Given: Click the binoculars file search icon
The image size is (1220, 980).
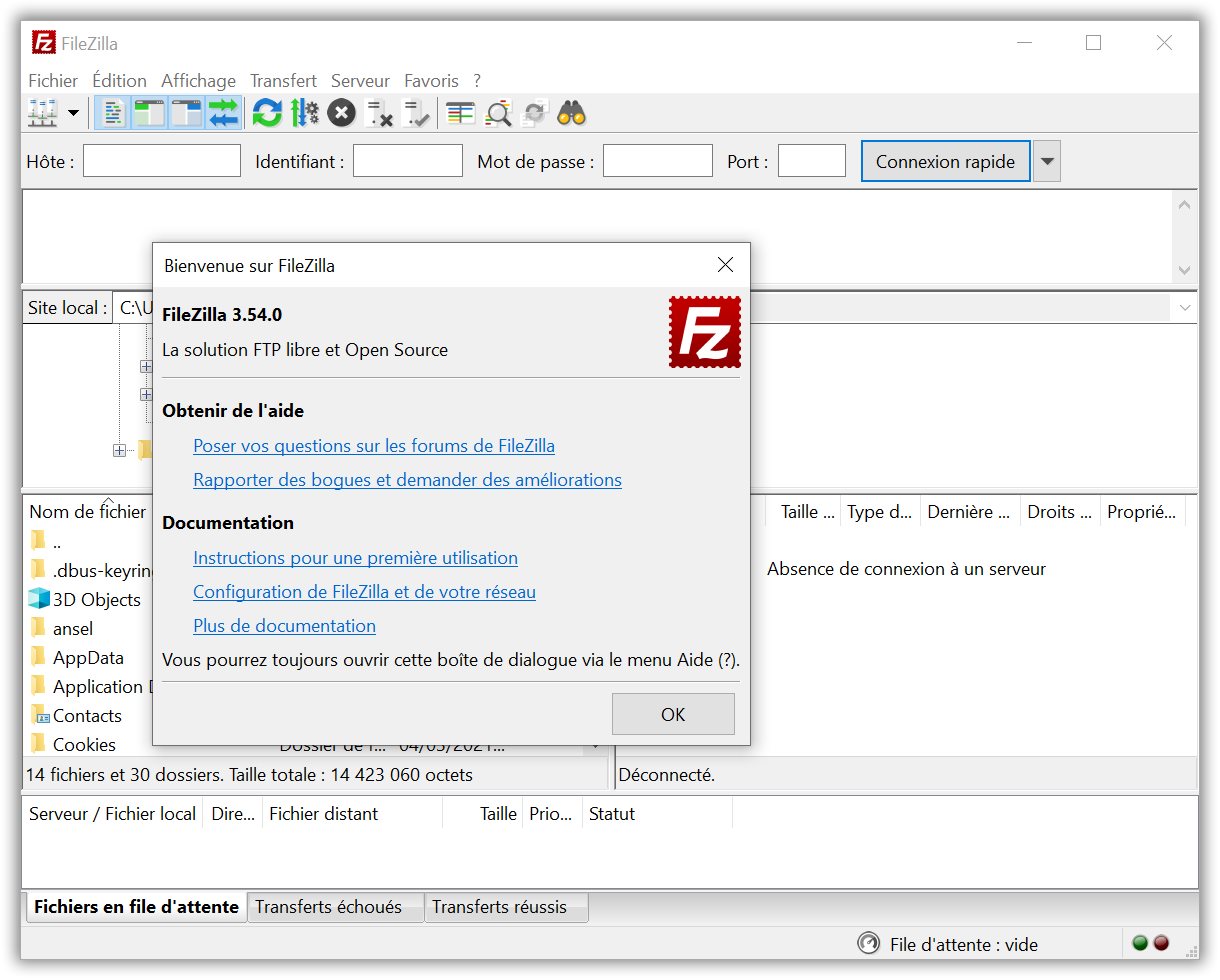Looking at the screenshot, I should point(571,113).
